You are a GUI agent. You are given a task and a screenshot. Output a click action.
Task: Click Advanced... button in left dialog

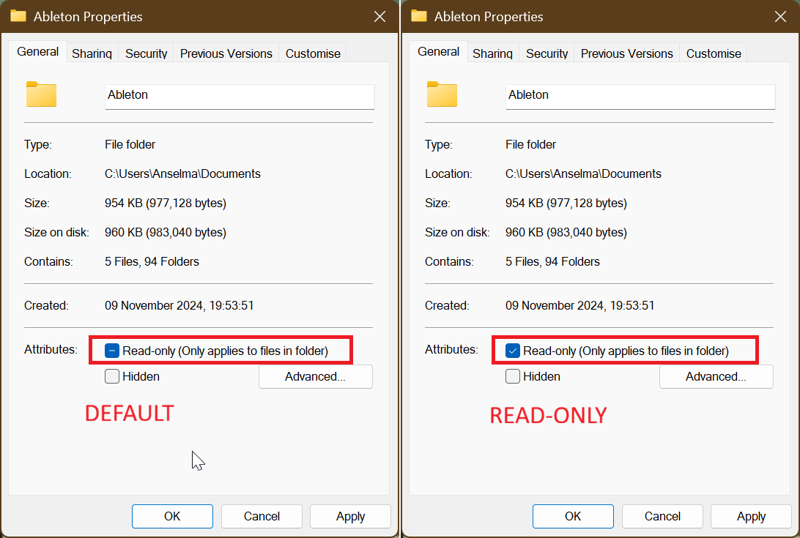coord(315,377)
